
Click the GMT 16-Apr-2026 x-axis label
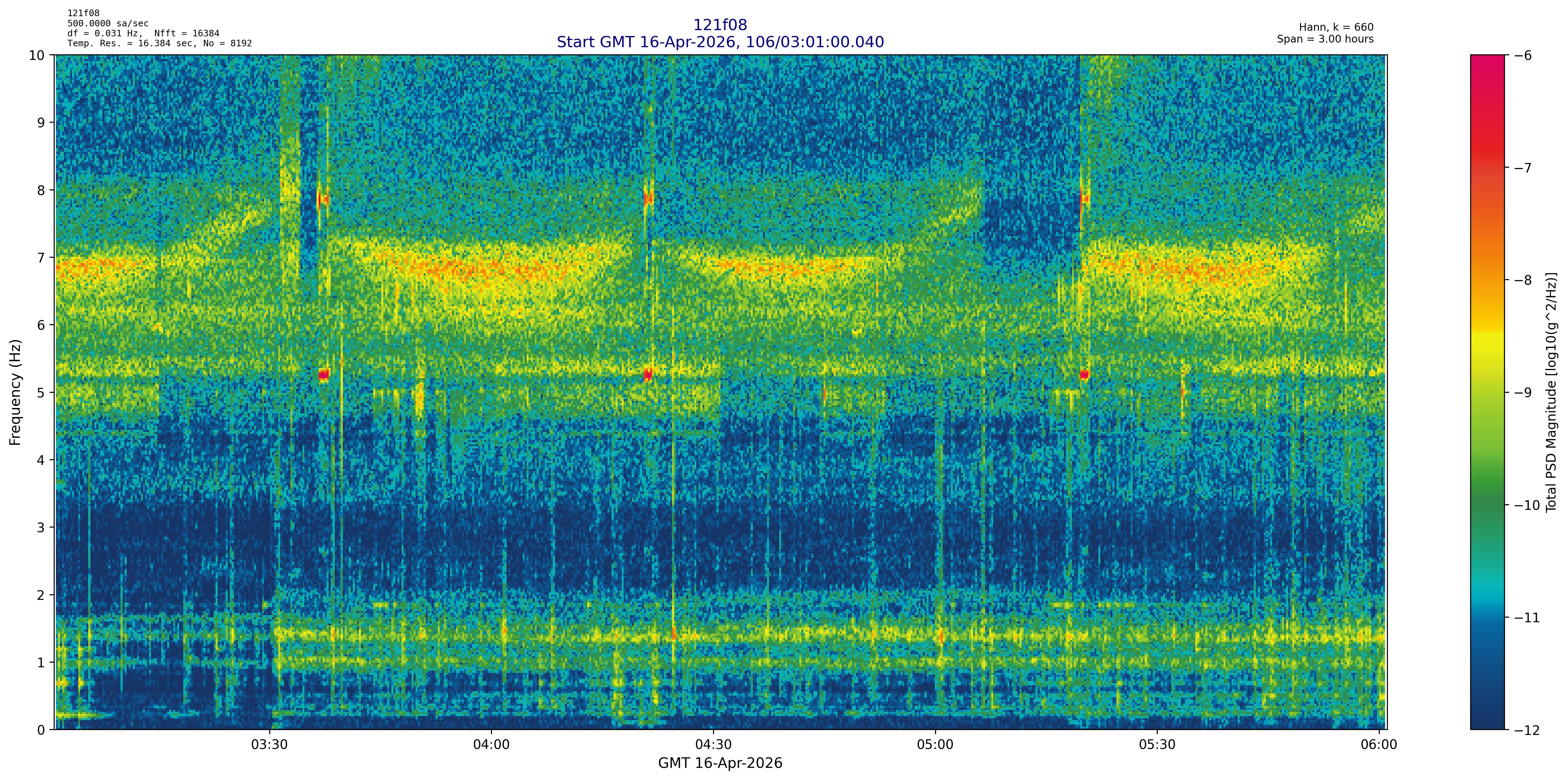tap(720, 763)
